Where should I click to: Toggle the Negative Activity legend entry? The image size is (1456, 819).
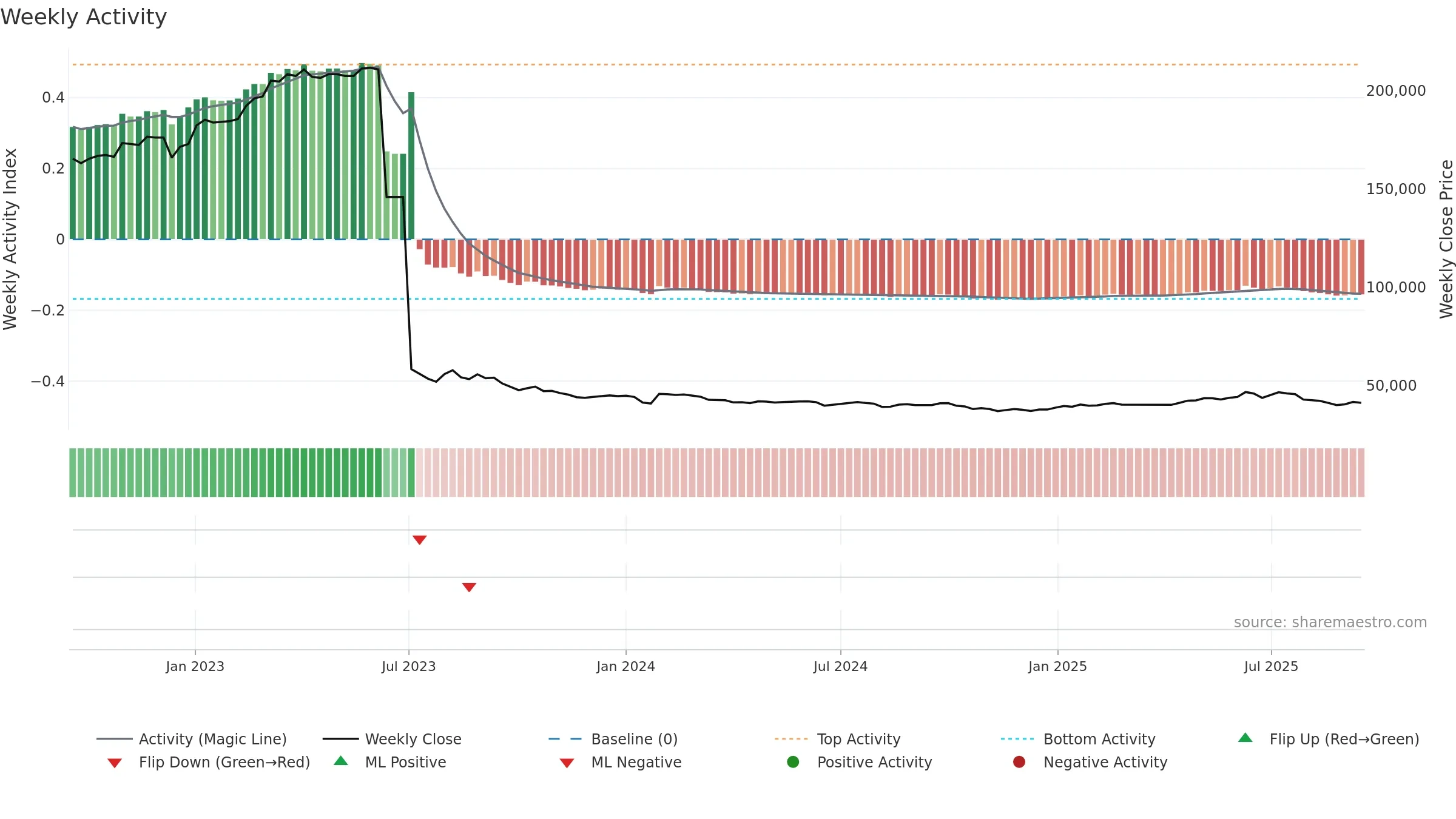pyautogui.click(x=1090, y=762)
